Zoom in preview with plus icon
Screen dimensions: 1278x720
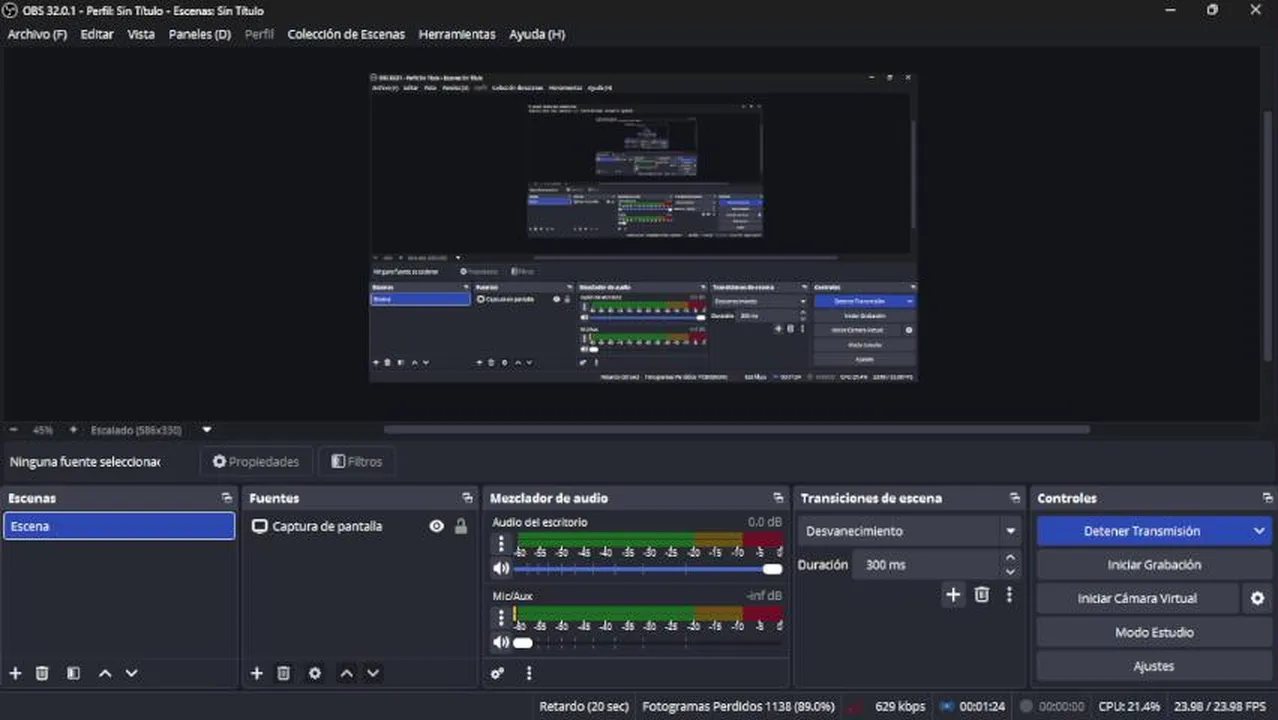(73, 430)
